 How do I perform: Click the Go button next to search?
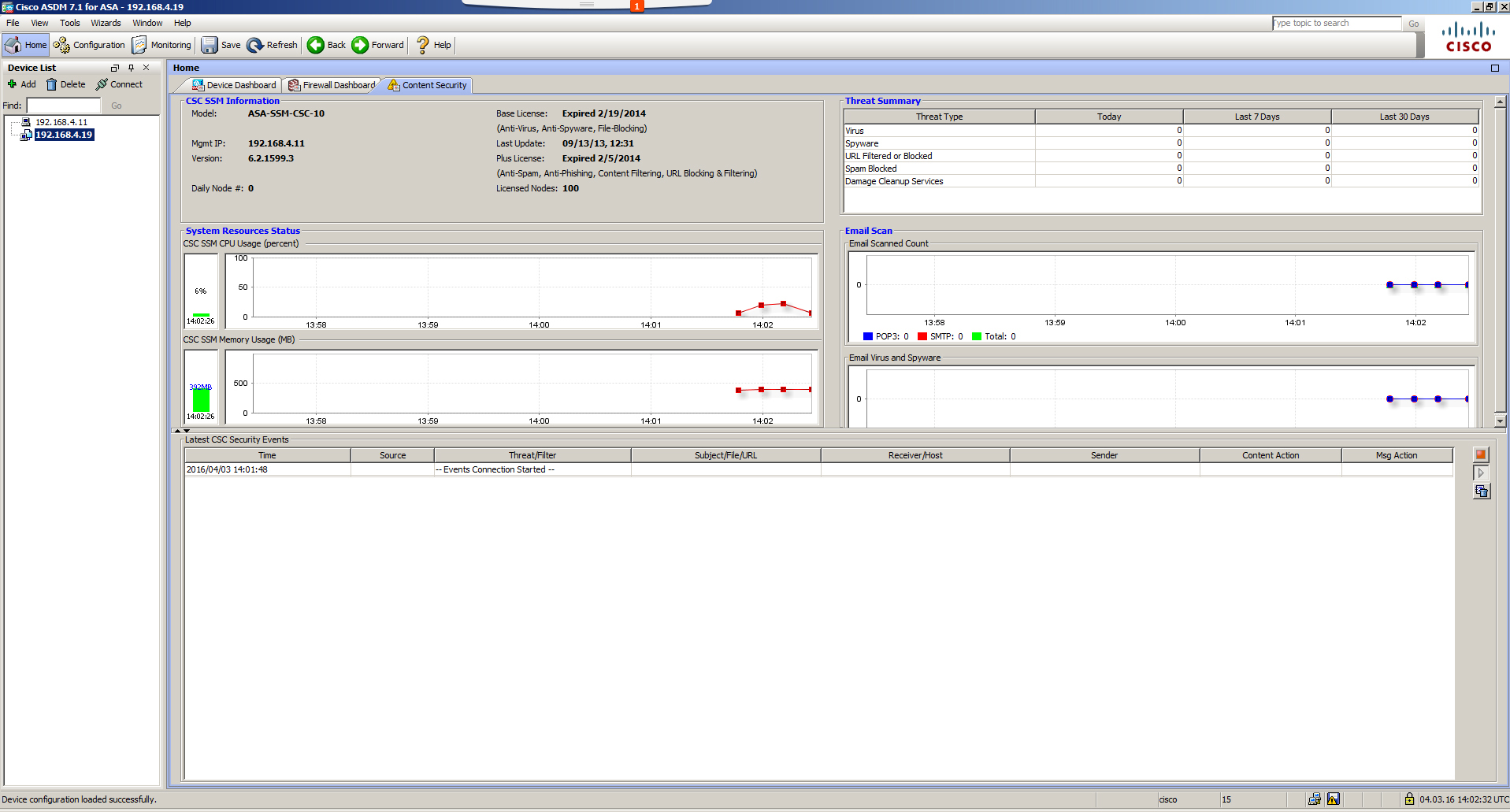(1414, 24)
